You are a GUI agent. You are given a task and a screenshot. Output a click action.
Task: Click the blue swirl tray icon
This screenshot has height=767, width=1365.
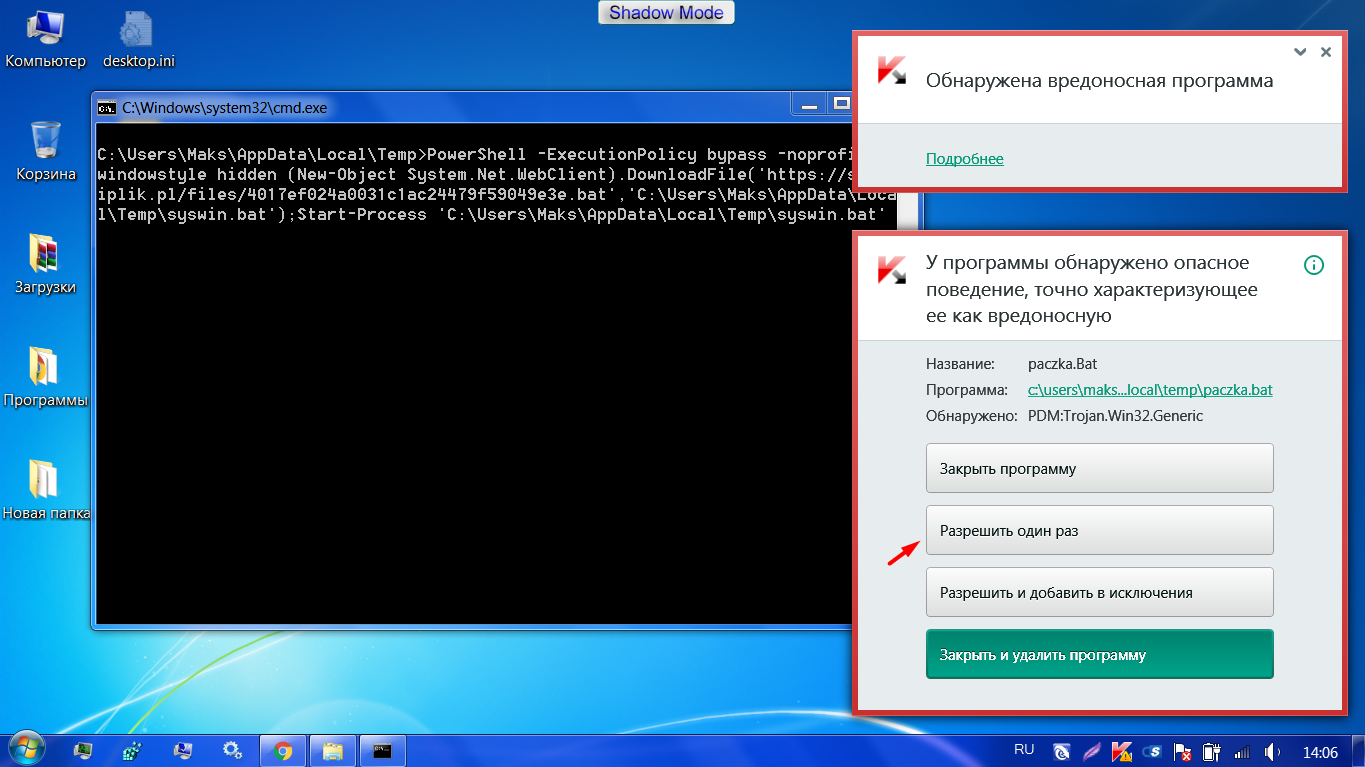click(1062, 751)
